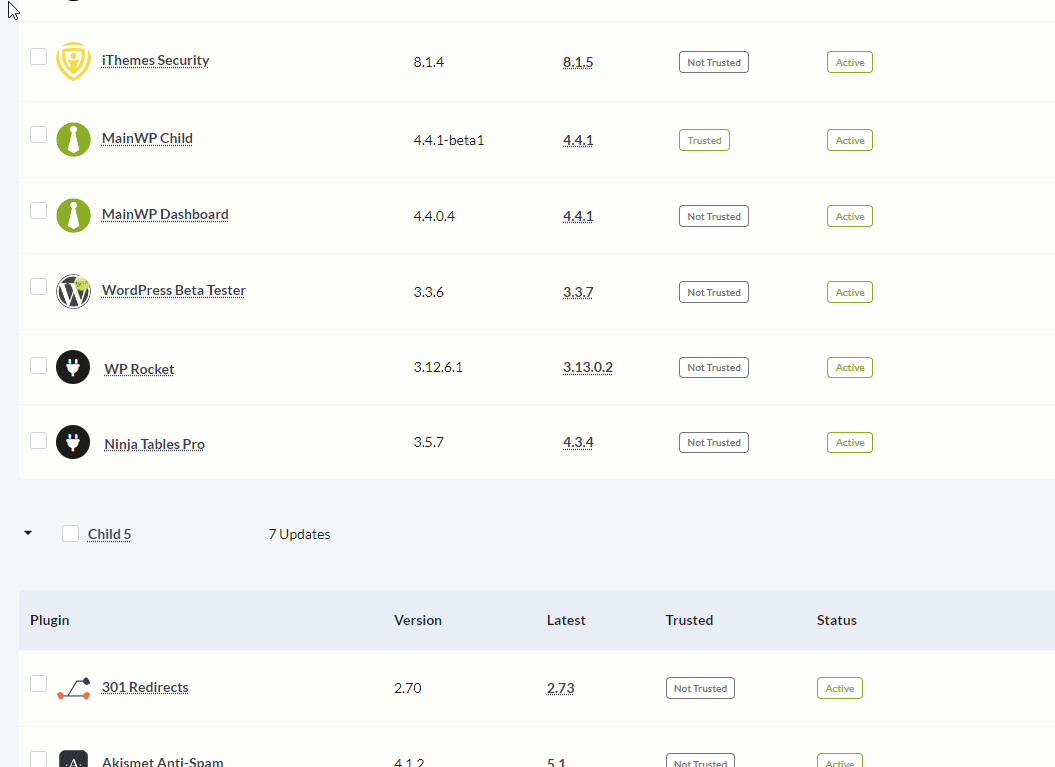This screenshot has width=1055, height=767.
Task: Click Trusted label for MainWP Child
Action: [x=704, y=141]
